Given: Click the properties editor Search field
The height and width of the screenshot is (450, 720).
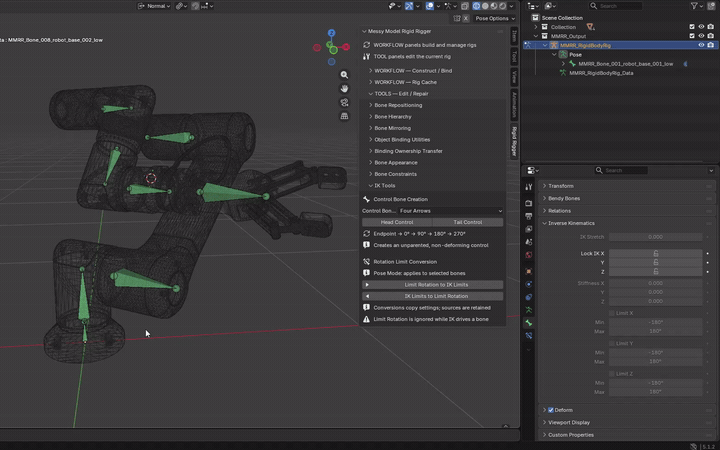Looking at the screenshot, I should 621,170.
